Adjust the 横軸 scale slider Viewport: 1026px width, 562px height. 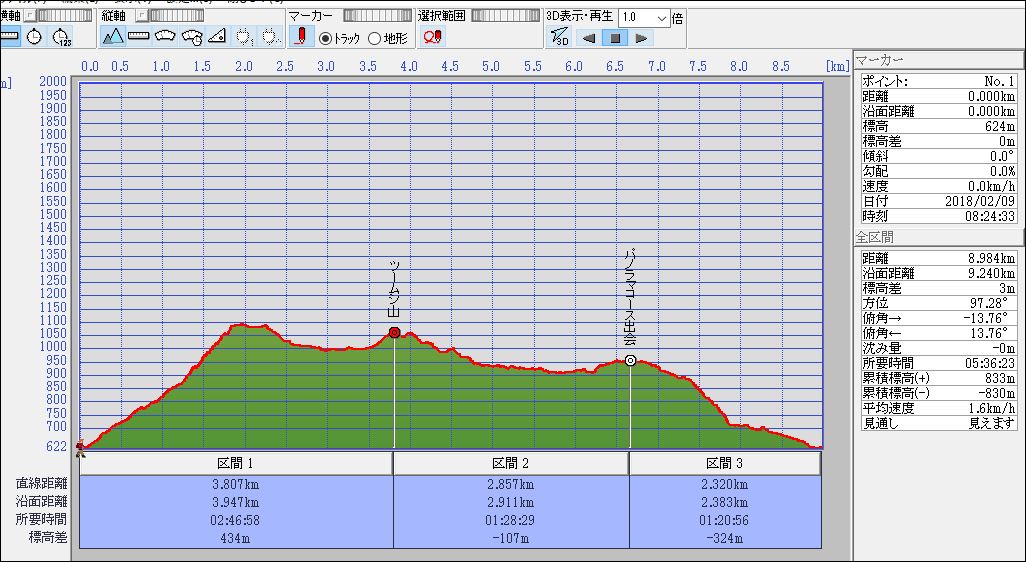click(x=64, y=15)
